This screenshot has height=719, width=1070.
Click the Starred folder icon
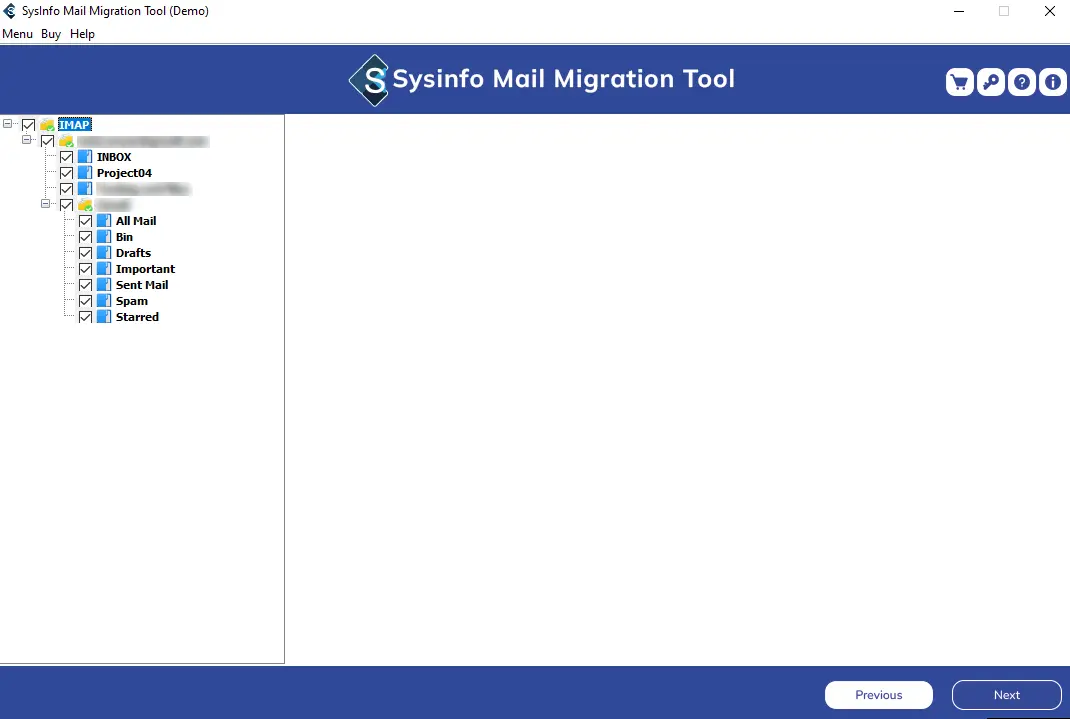(104, 317)
